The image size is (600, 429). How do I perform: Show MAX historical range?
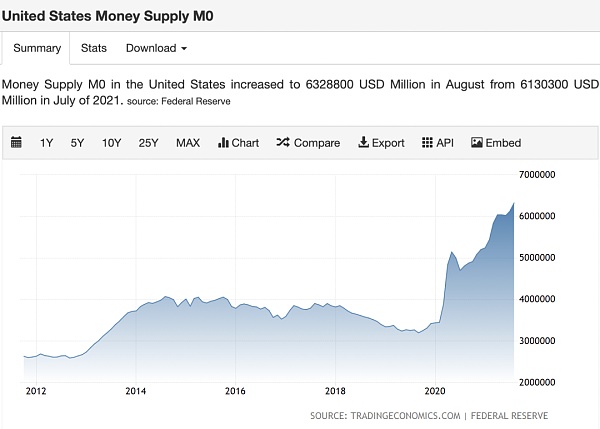[x=188, y=143]
